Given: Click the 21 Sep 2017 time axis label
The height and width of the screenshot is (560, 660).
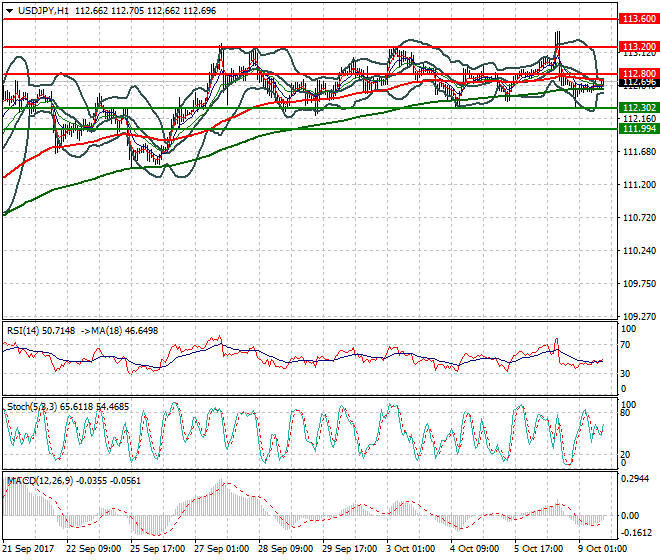Looking at the screenshot, I should (28, 549).
